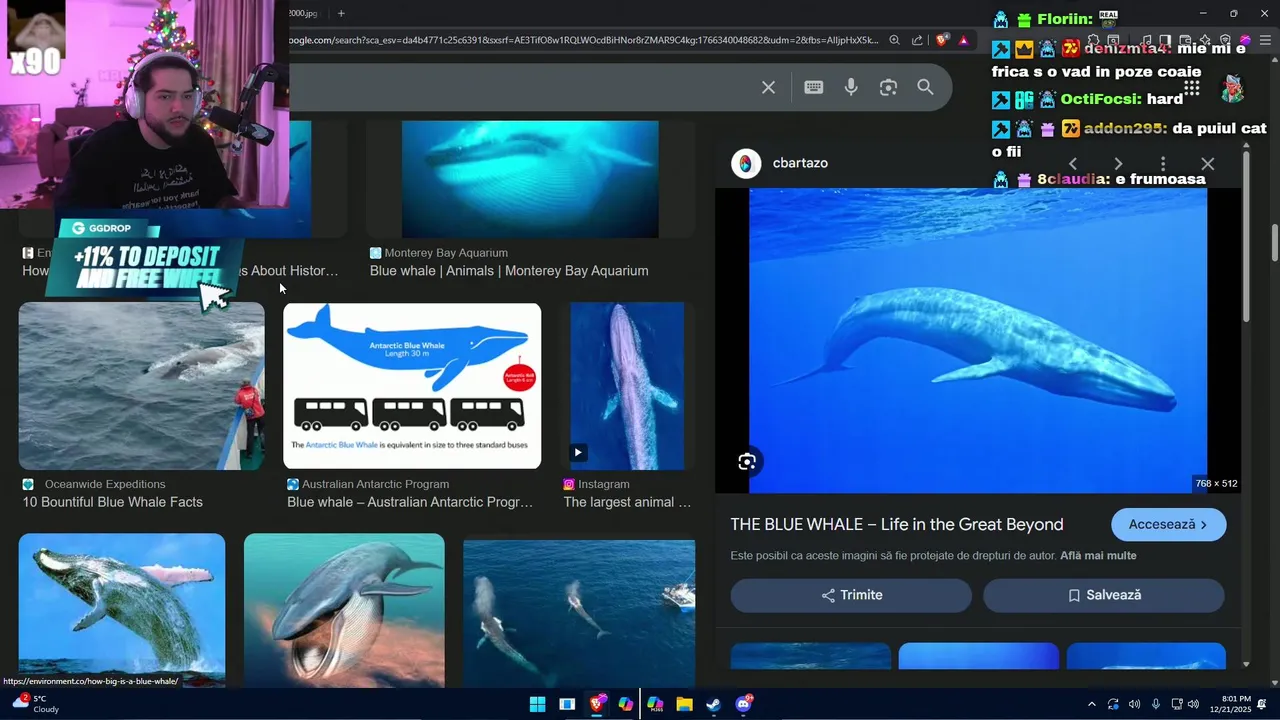Viewport: 1280px width, 720px height.
Task: Click large blue whale preview image
Action: coord(978,340)
